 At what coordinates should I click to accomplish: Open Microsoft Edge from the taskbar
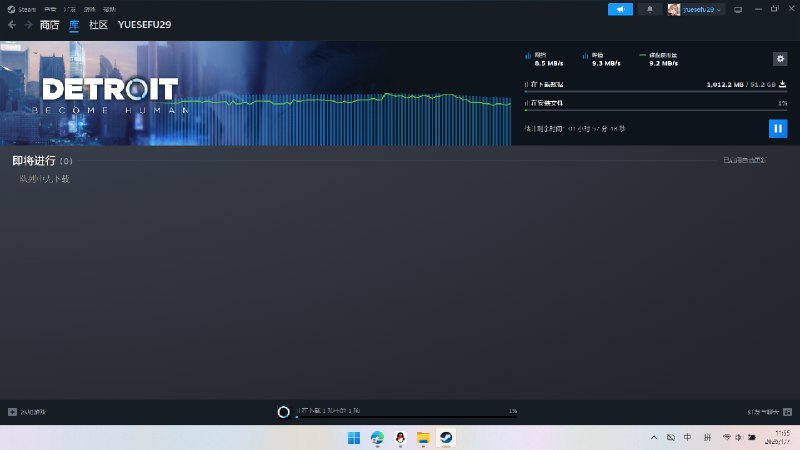tap(377, 438)
